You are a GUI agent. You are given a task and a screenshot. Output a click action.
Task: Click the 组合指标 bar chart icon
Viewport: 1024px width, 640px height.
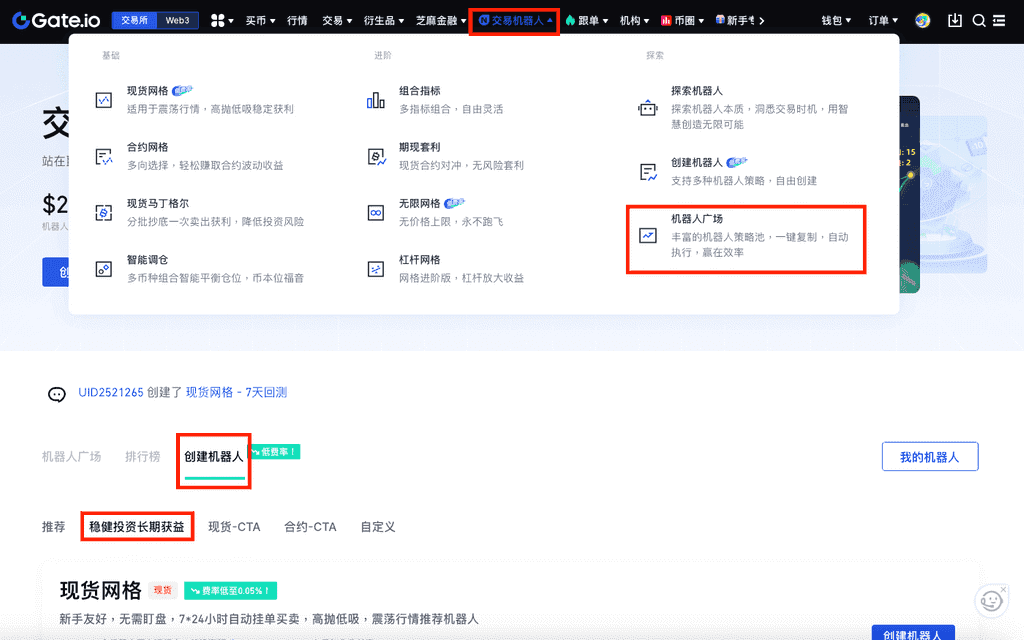(376, 100)
